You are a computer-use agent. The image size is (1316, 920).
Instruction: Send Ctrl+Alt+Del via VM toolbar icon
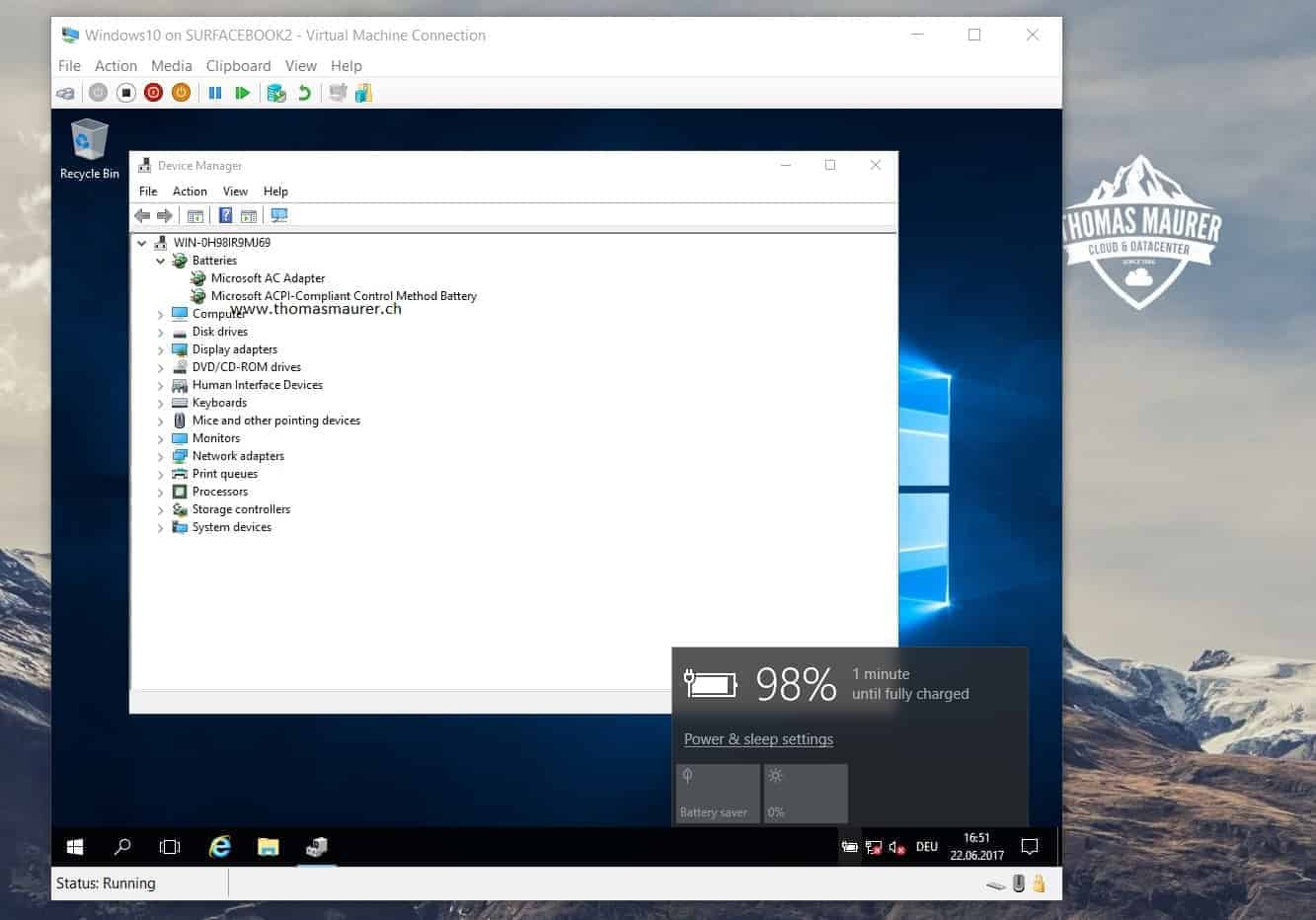65,93
